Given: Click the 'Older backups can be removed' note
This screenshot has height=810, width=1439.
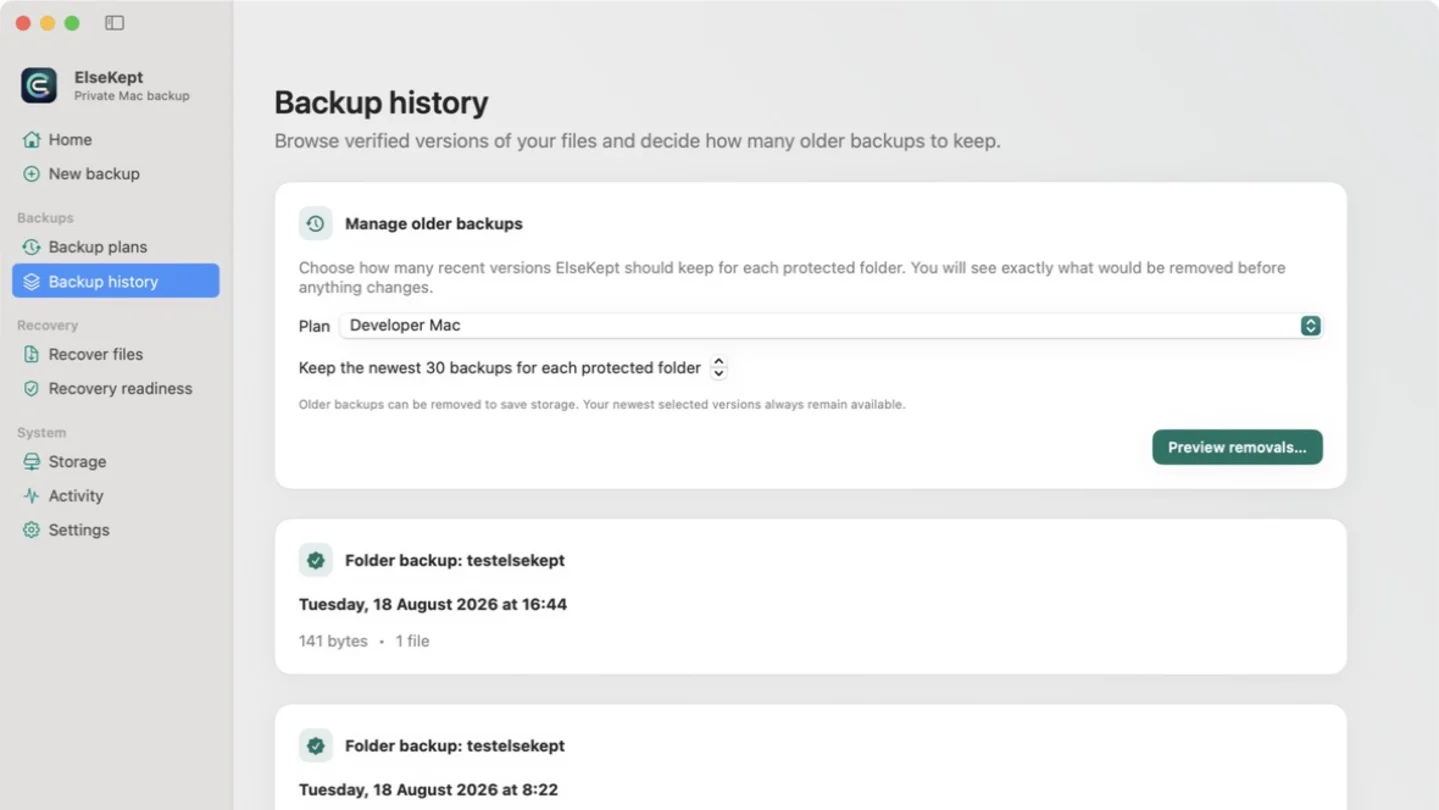Looking at the screenshot, I should pyautogui.click(x=602, y=405).
